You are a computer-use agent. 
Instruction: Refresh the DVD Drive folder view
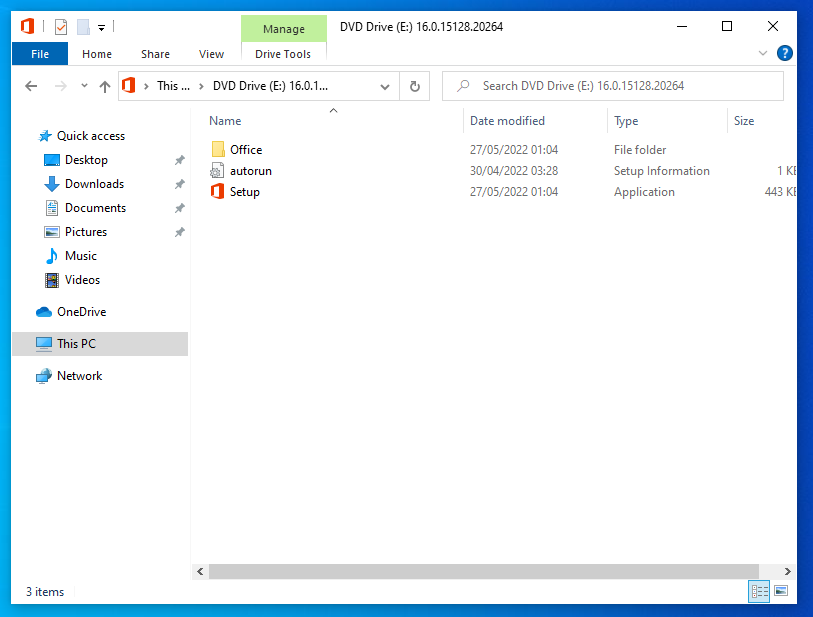click(x=414, y=86)
